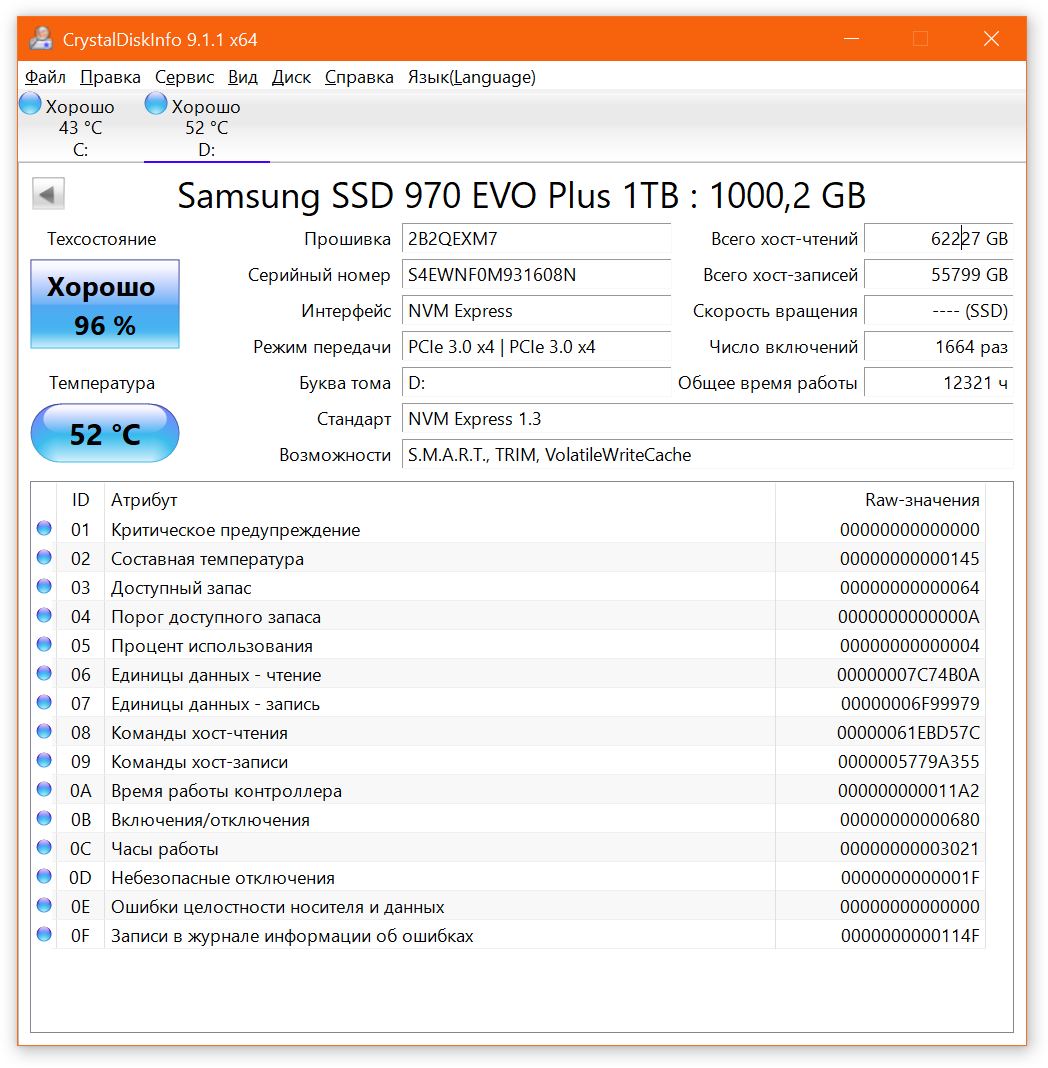This screenshot has height=1068, width=1048.
Task: Click the previous disk arrow button
Action: pos(48,194)
